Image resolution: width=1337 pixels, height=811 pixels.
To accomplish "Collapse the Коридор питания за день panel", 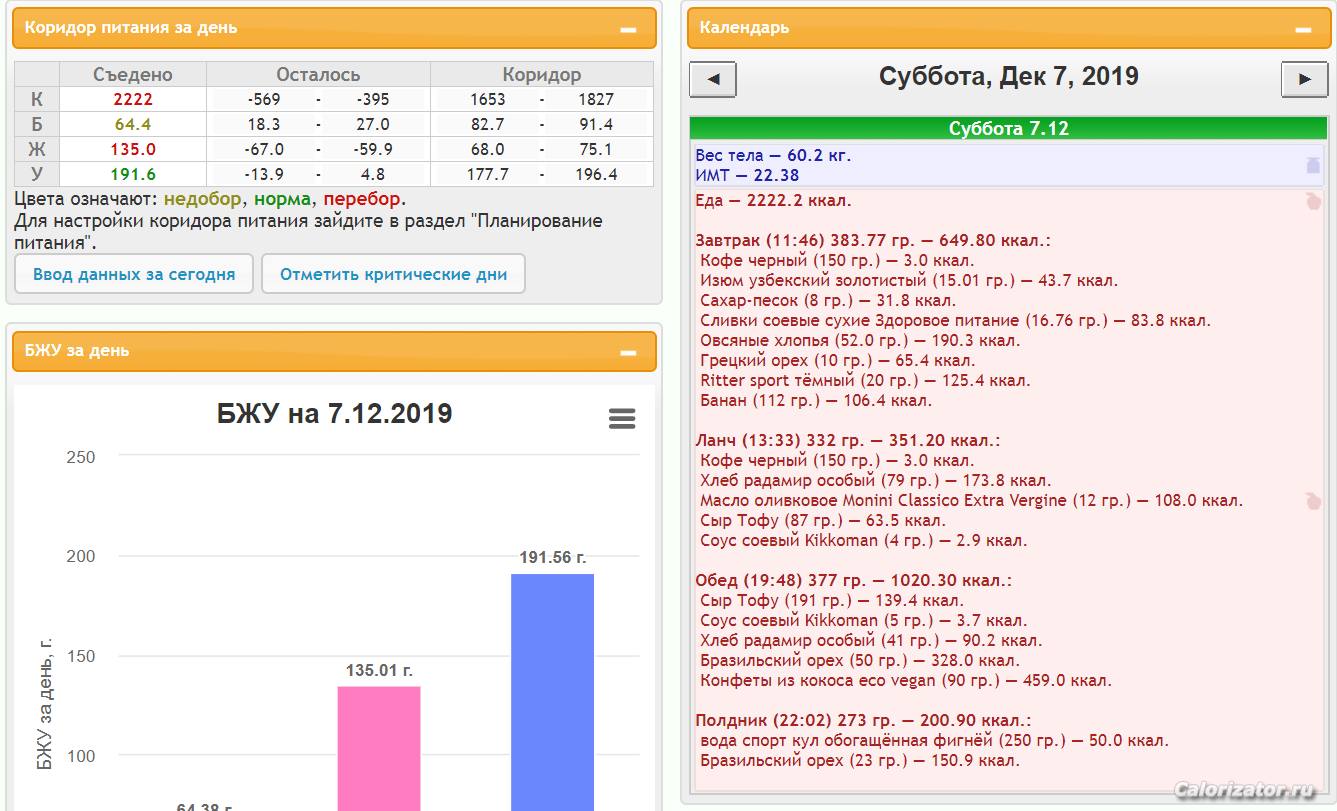I will point(628,29).
